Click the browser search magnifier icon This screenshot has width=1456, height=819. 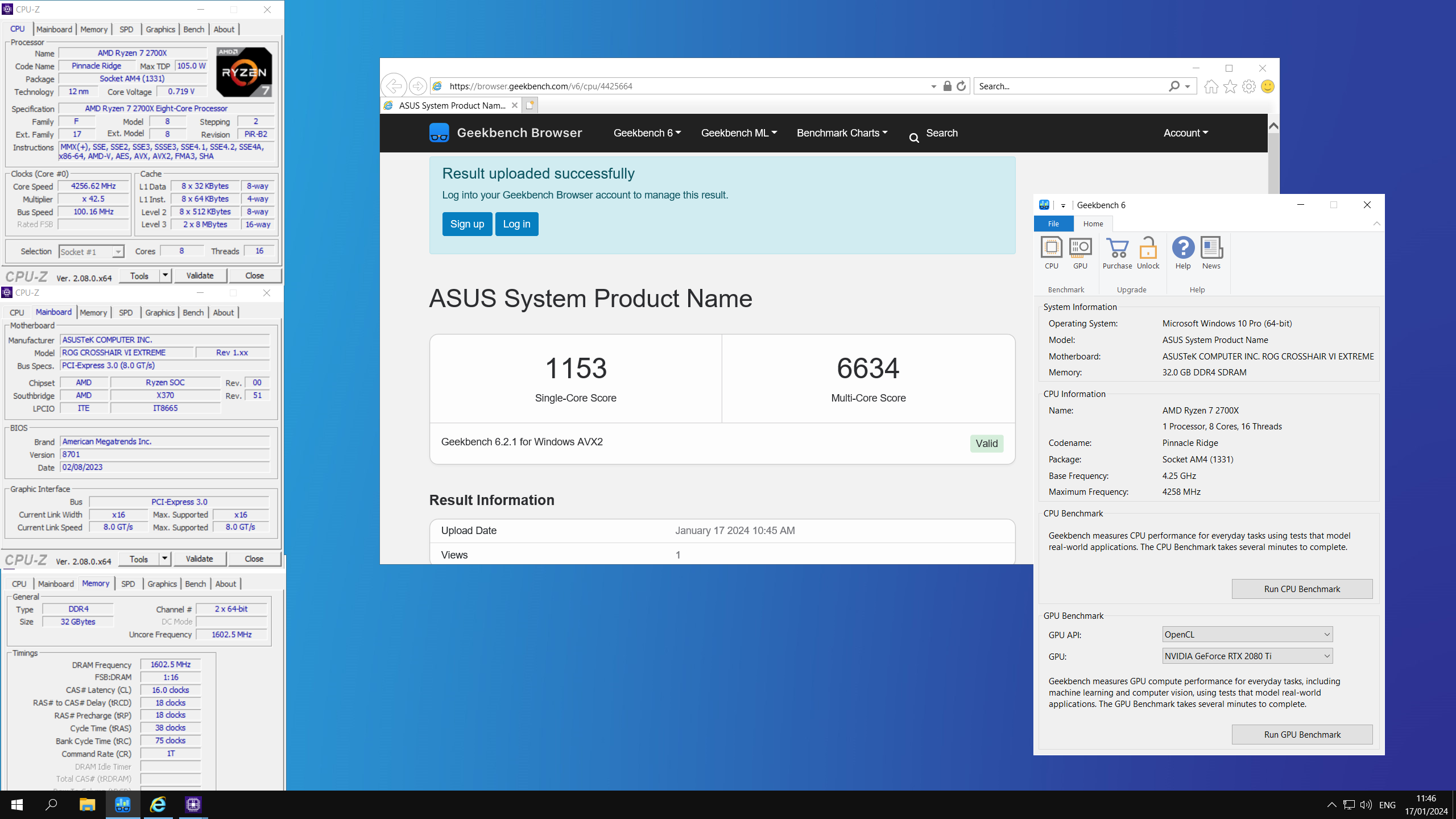1174,86
